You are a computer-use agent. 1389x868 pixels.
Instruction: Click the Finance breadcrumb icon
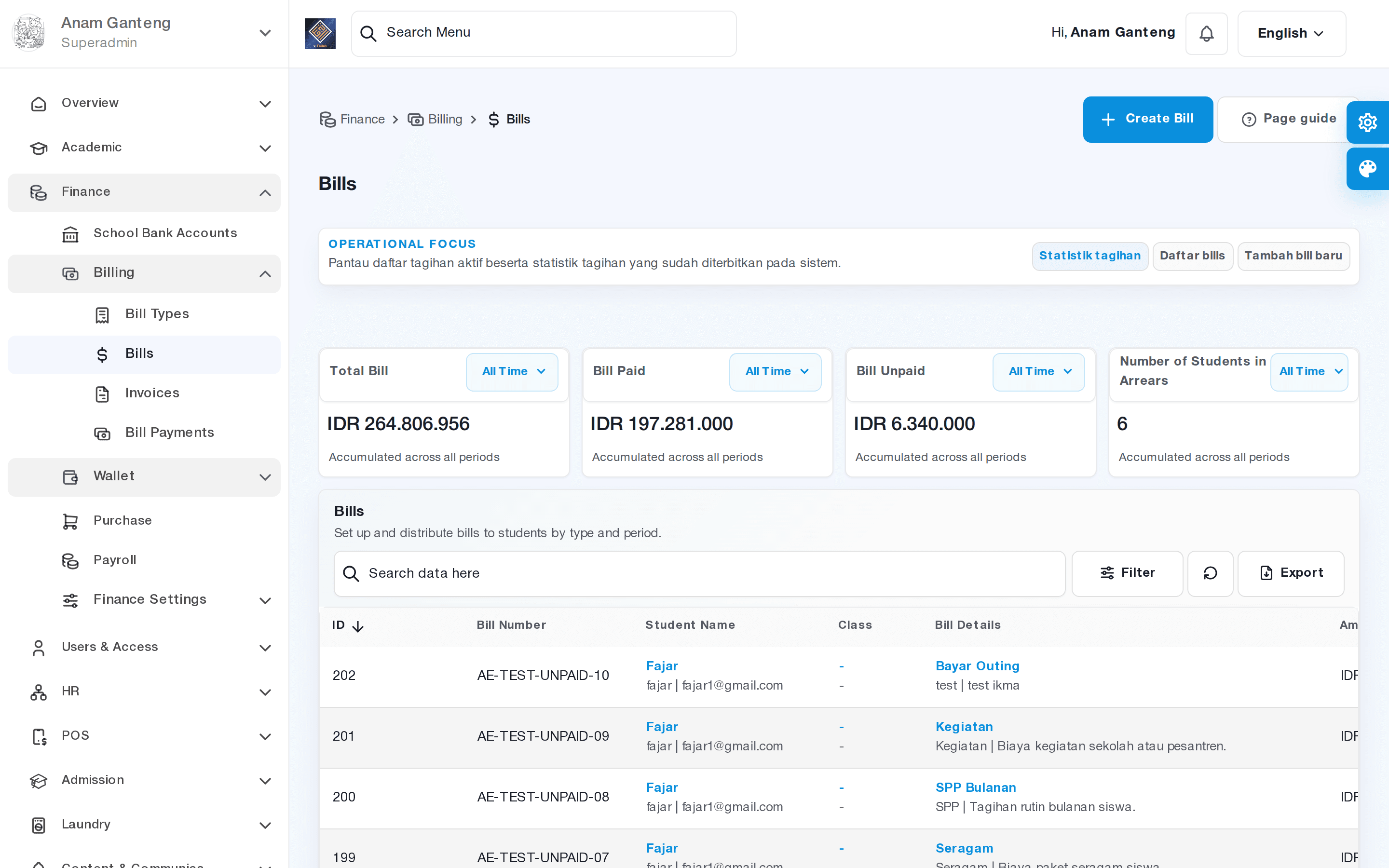pyautogui.click(x=328, y=120)
